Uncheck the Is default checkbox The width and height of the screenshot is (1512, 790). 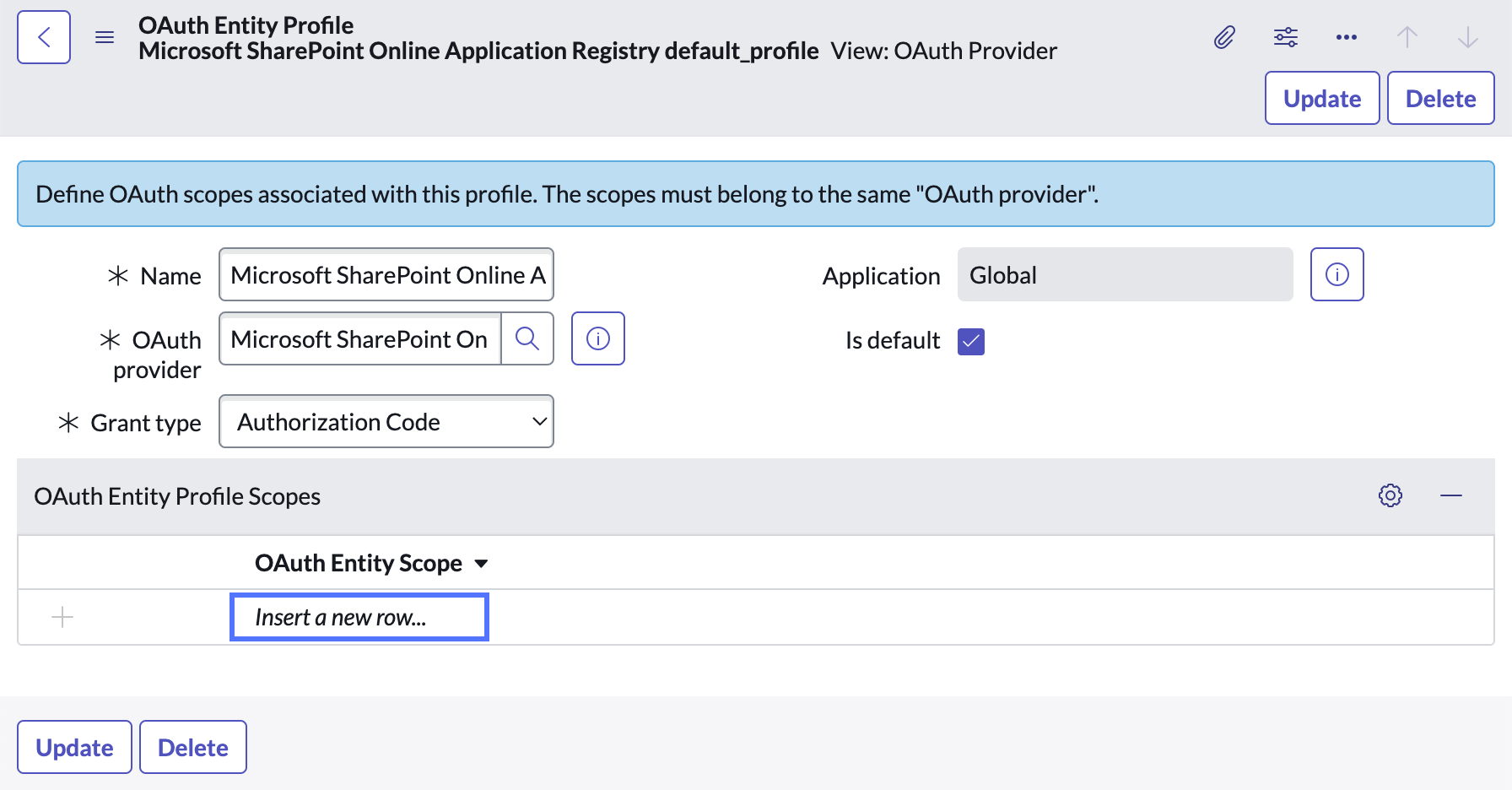[x=971, y=342]
